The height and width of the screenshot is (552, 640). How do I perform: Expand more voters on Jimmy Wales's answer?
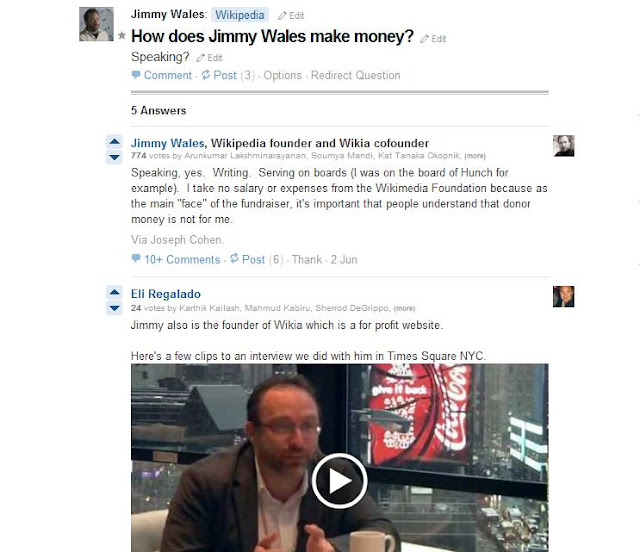(x=475, y=156)
